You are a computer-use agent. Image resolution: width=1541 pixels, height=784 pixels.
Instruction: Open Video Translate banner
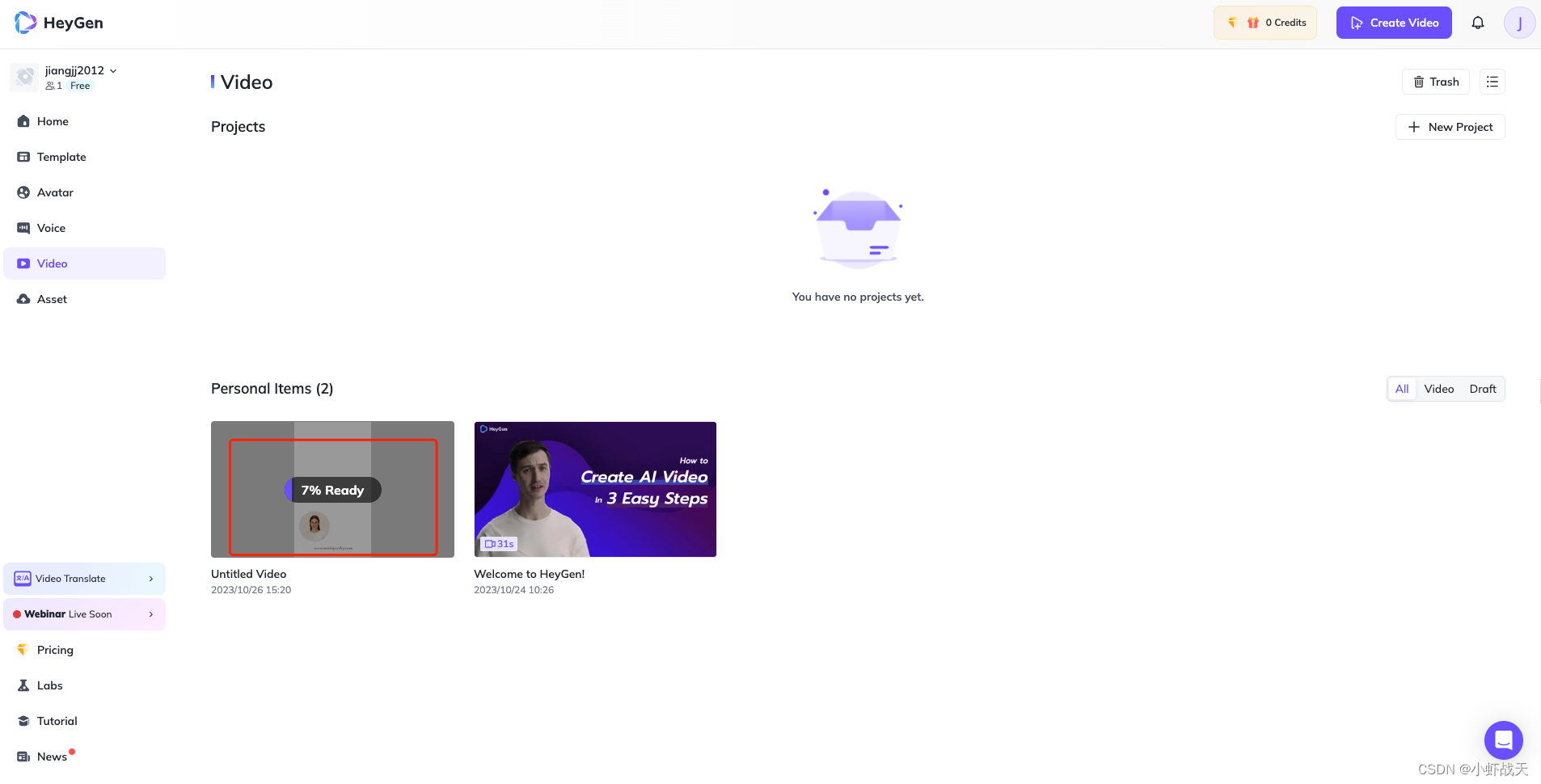coord(85,579)
